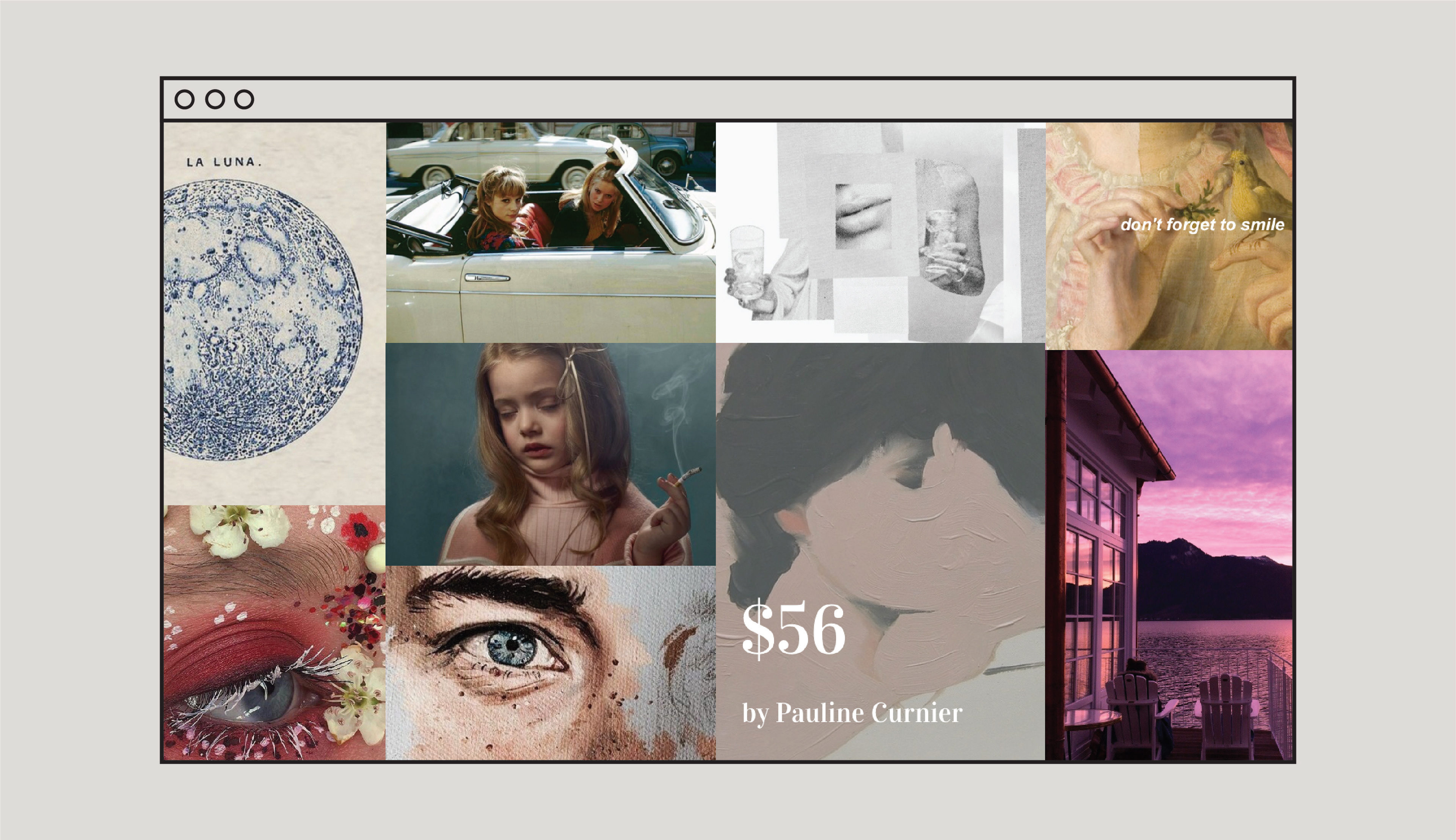Click the empty browser title bar
This screenshot has width=1456, height=840.
(x=773, y=99)
